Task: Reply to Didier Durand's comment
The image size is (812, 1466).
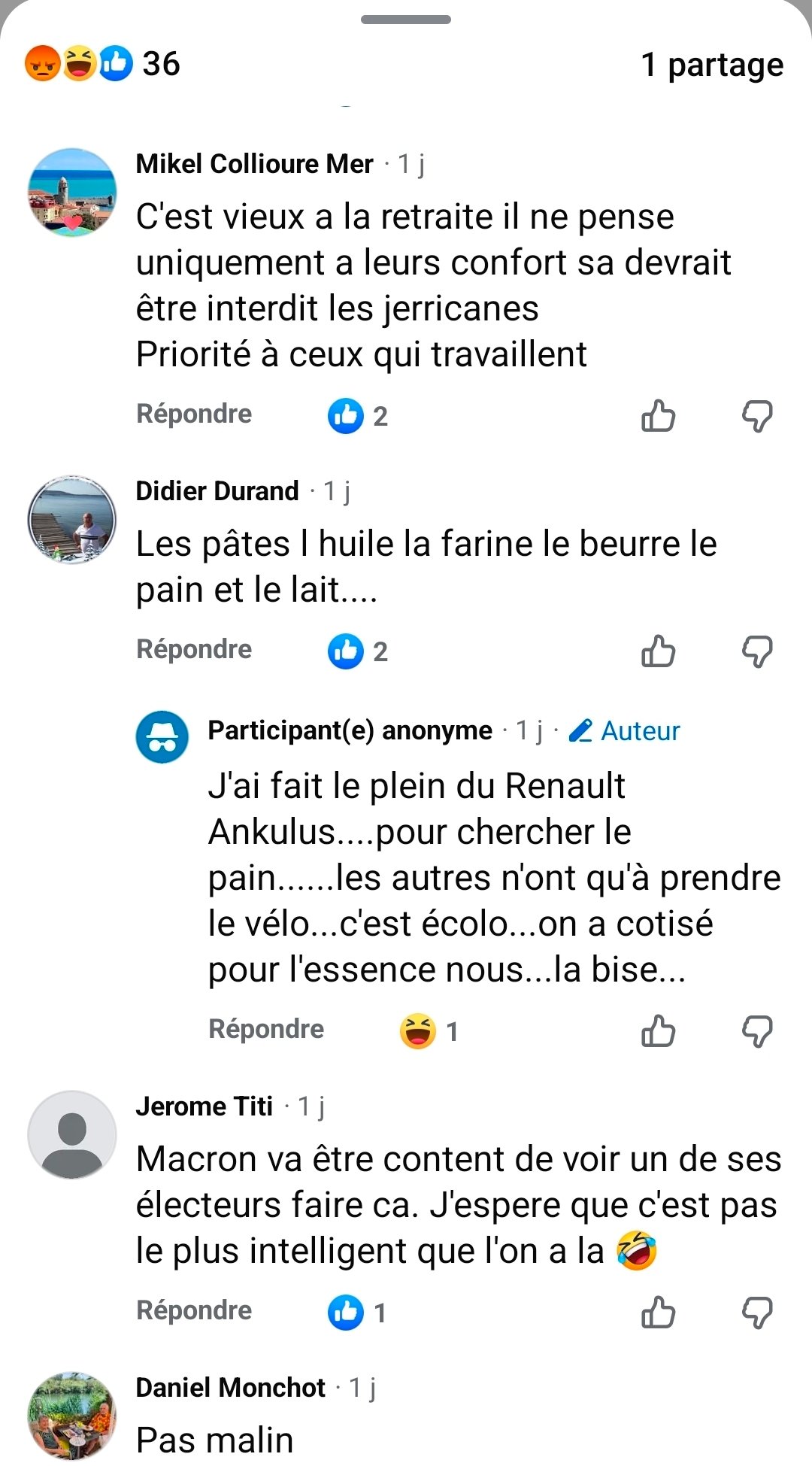Action: [x=194, y=649]
